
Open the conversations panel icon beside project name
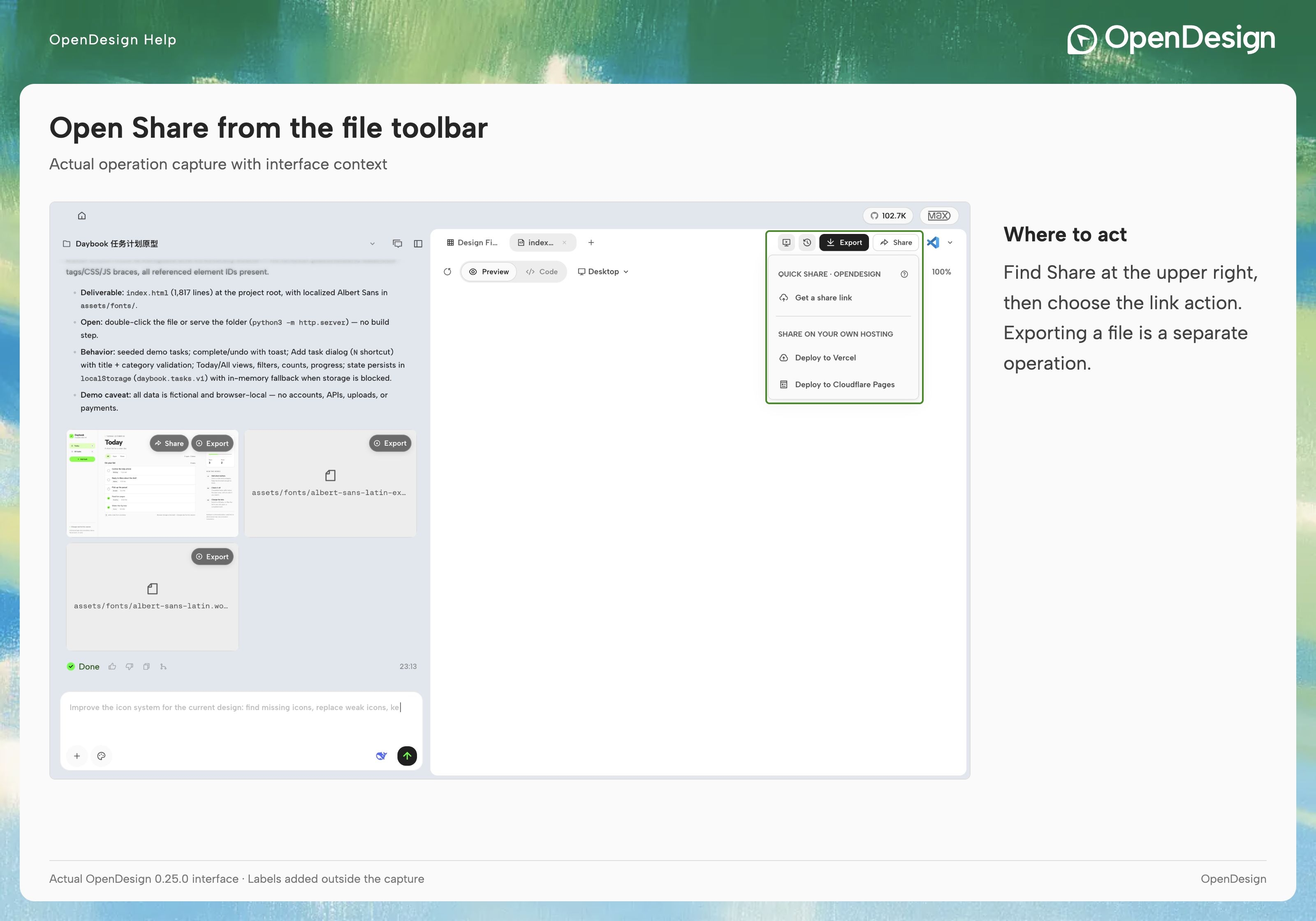(397, 243)
